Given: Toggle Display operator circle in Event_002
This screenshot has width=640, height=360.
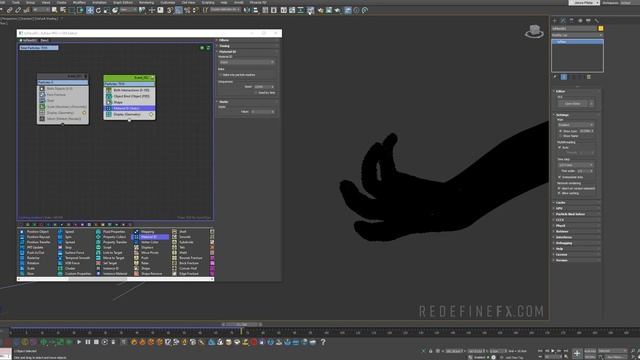Looking at the screenshot, I should [151, 115].
